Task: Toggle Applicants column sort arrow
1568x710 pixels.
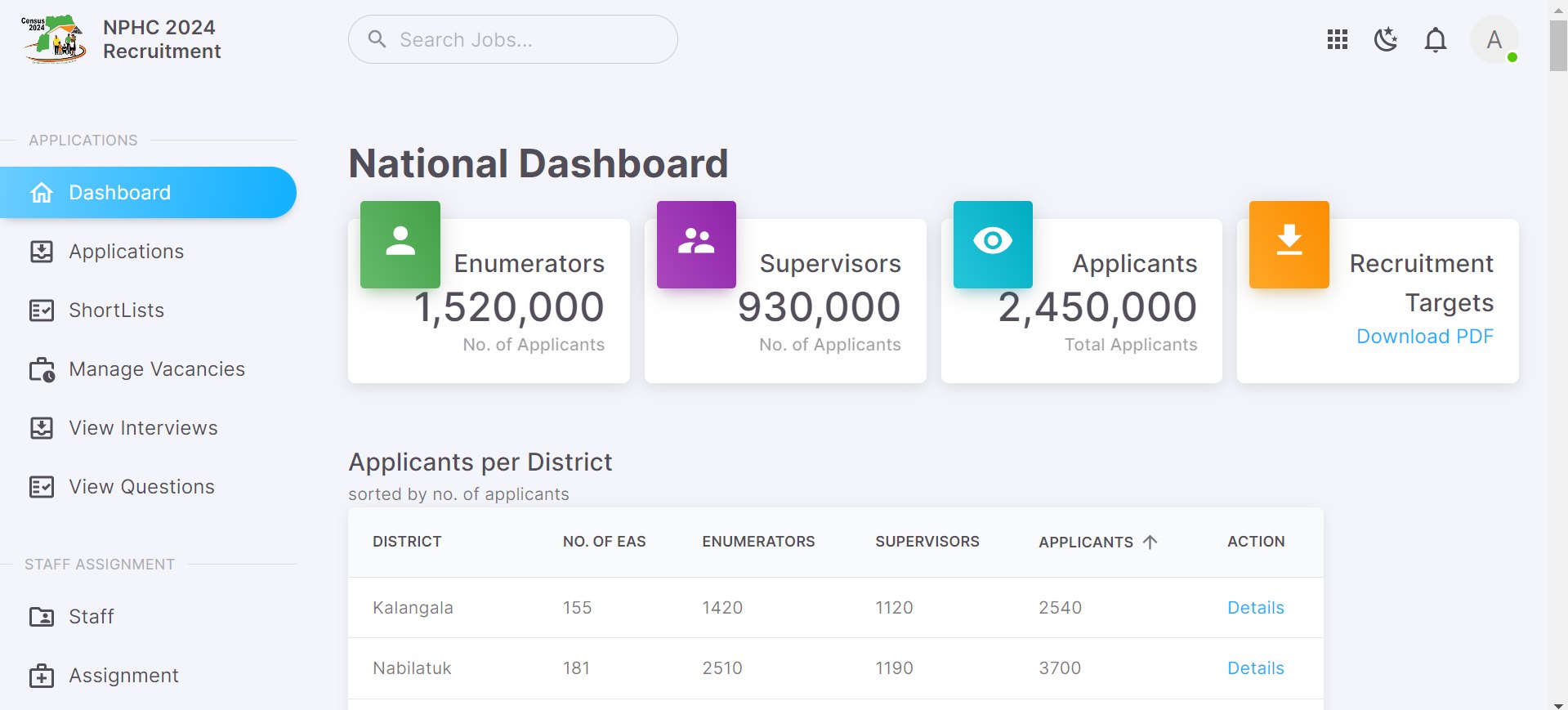Action: pyautogui.click(x=1150, y=542)
